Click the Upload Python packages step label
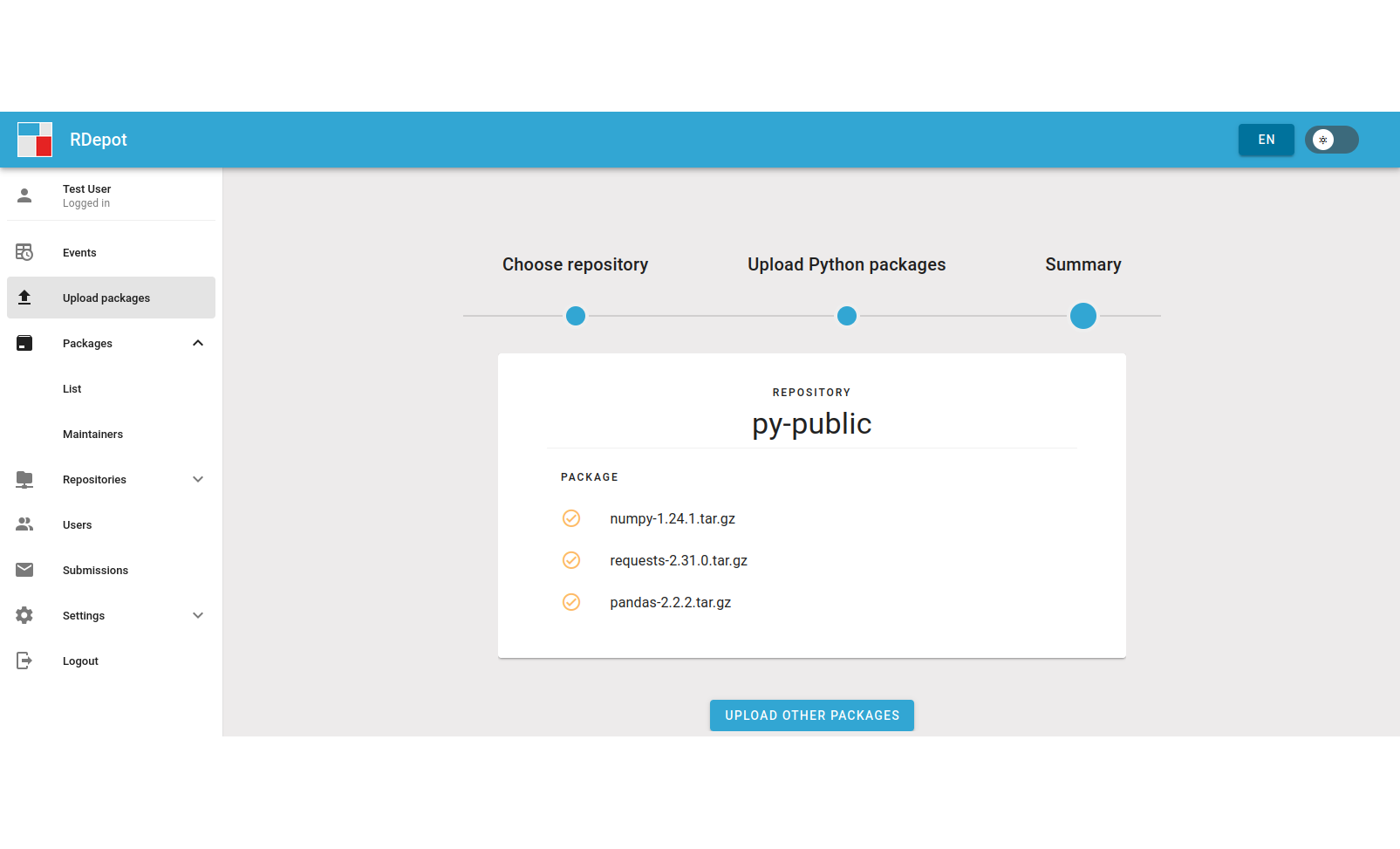Viewport: 1400px width, 849px height. [x=847, y=264]
